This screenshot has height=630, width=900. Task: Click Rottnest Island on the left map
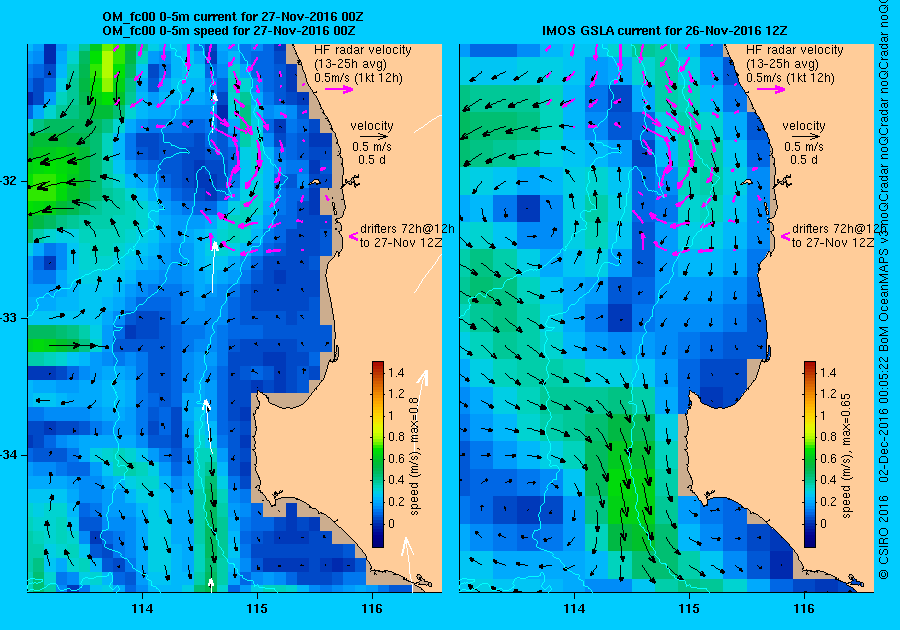tap(315, 182)
